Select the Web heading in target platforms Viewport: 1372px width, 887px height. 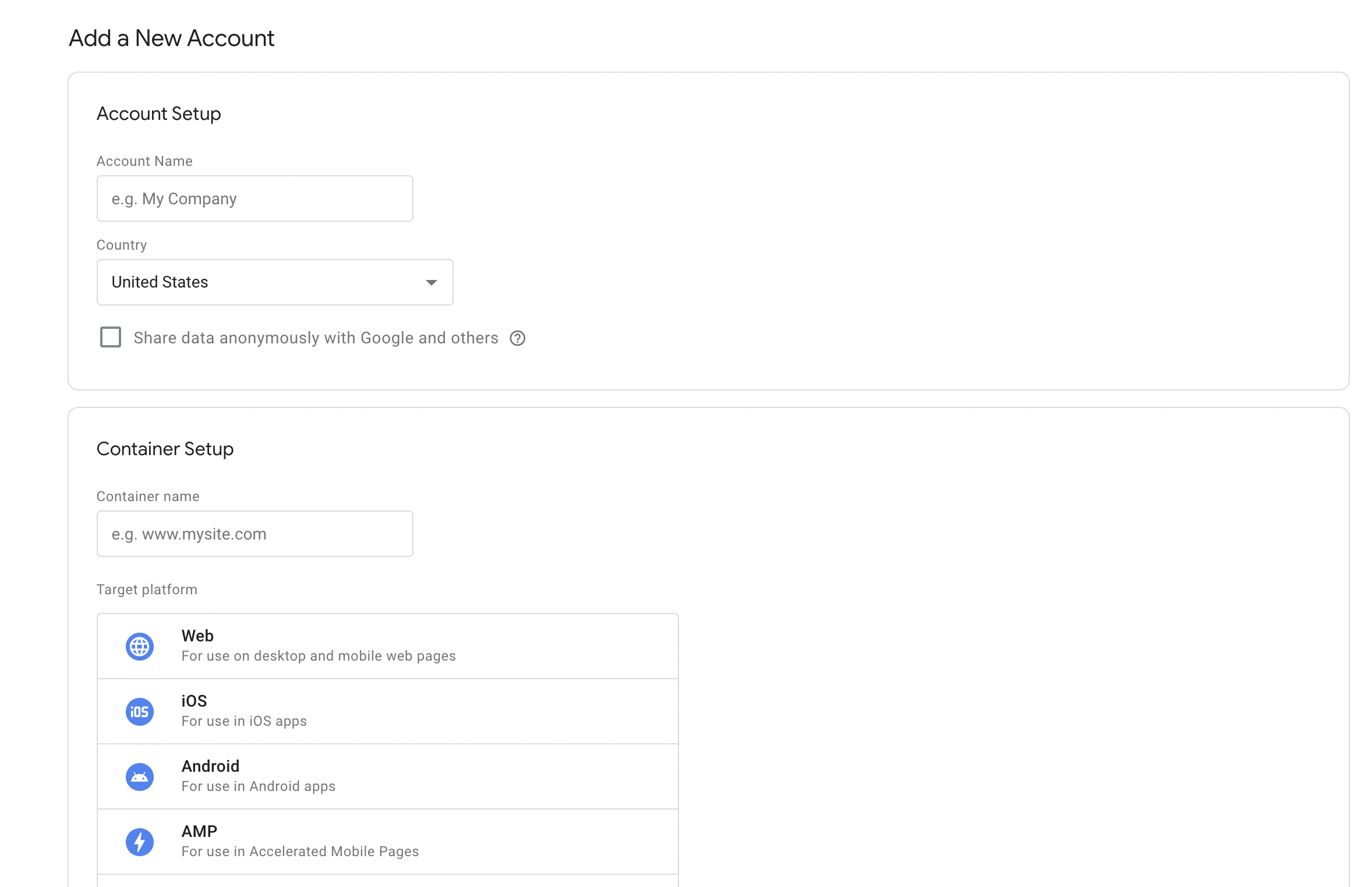197,636
